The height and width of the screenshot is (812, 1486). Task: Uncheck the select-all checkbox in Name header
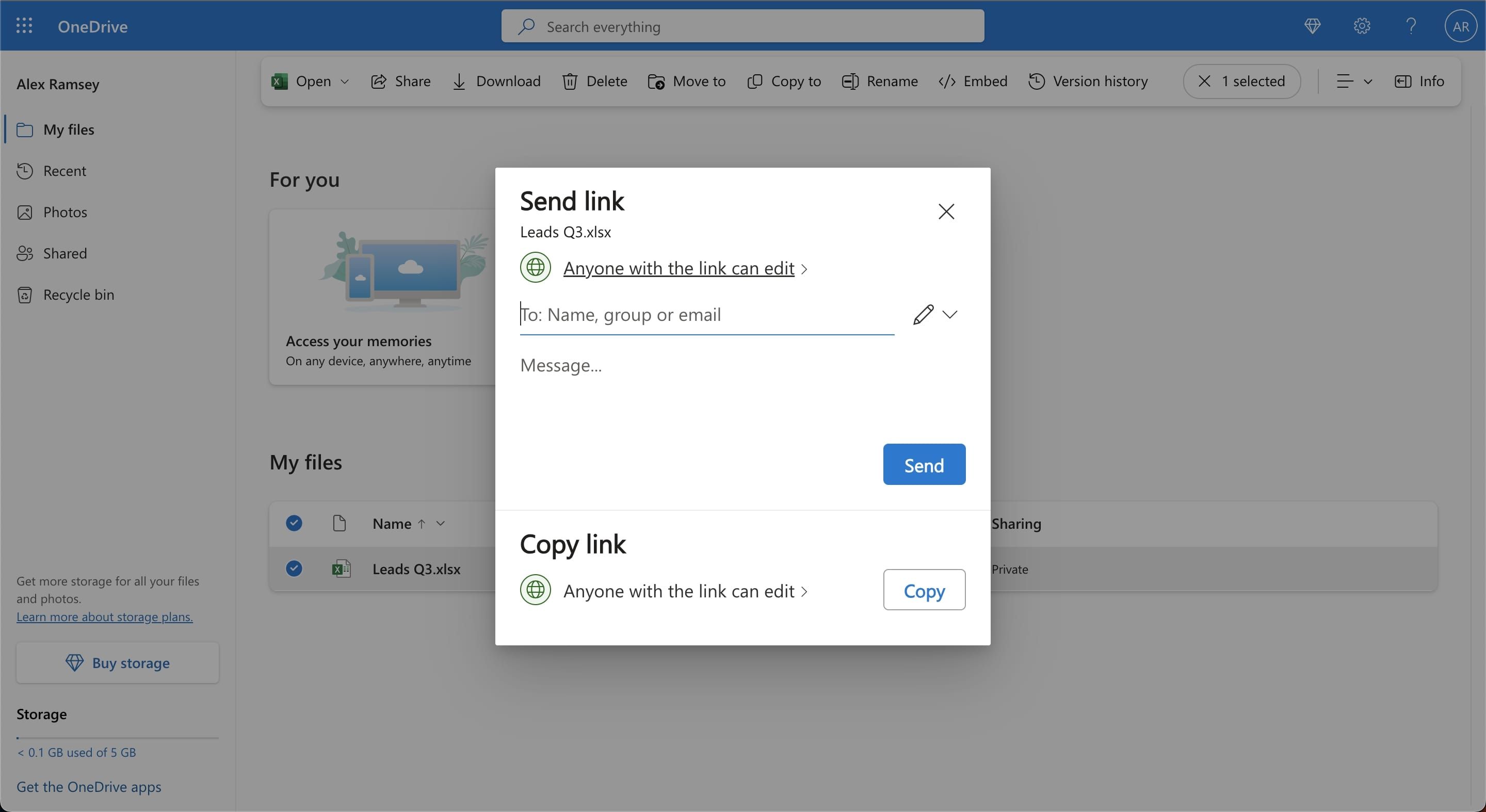click(x=294, y=523)
